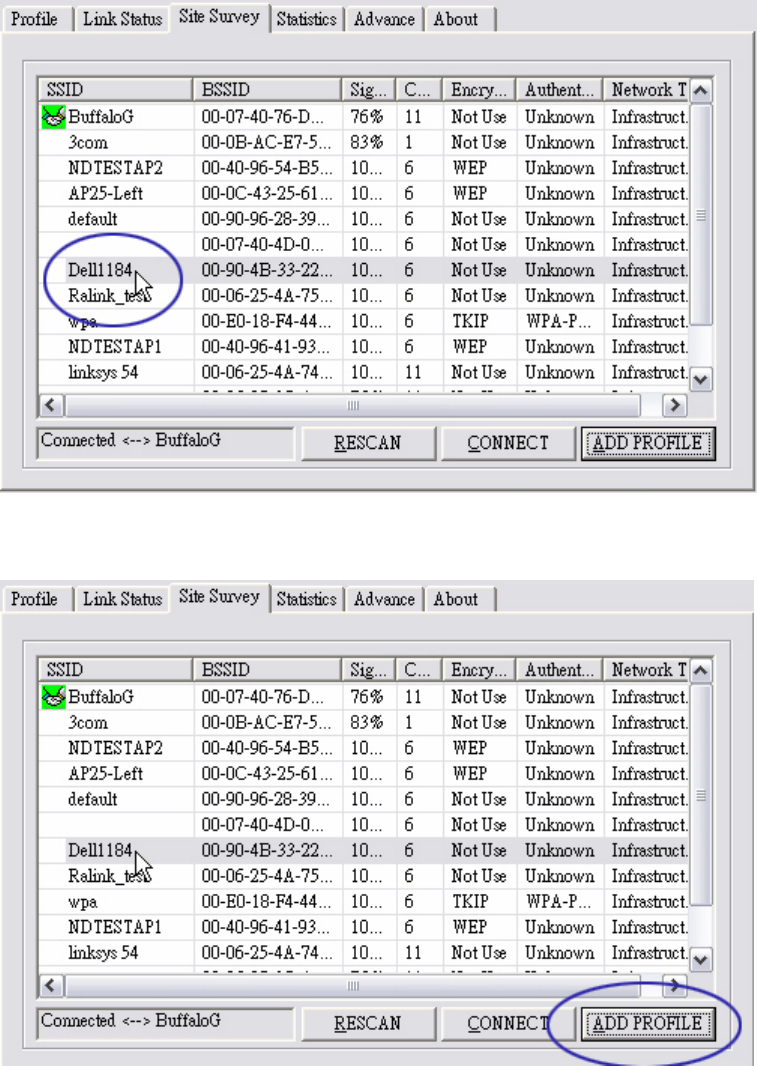The height and width of the screenshot is (1066, 757).
Task: Open the Profile tab in the top window
Action: (34, 19)
